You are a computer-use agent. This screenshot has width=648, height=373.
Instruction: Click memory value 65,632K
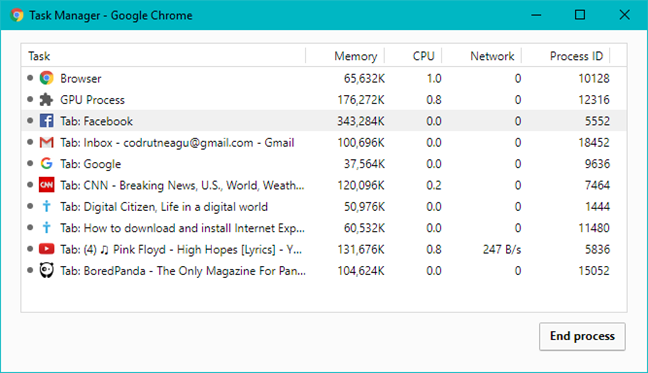364,78
